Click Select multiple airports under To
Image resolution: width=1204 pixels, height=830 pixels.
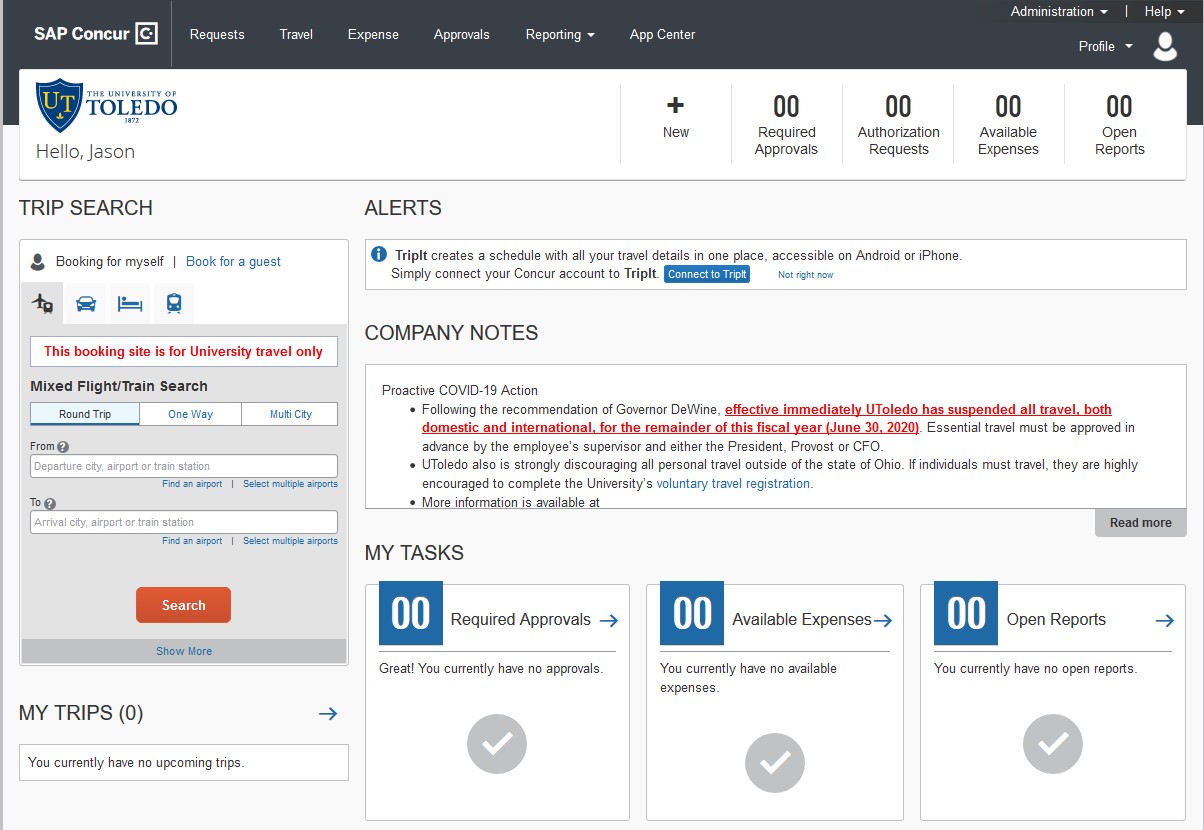click(290, 541)
